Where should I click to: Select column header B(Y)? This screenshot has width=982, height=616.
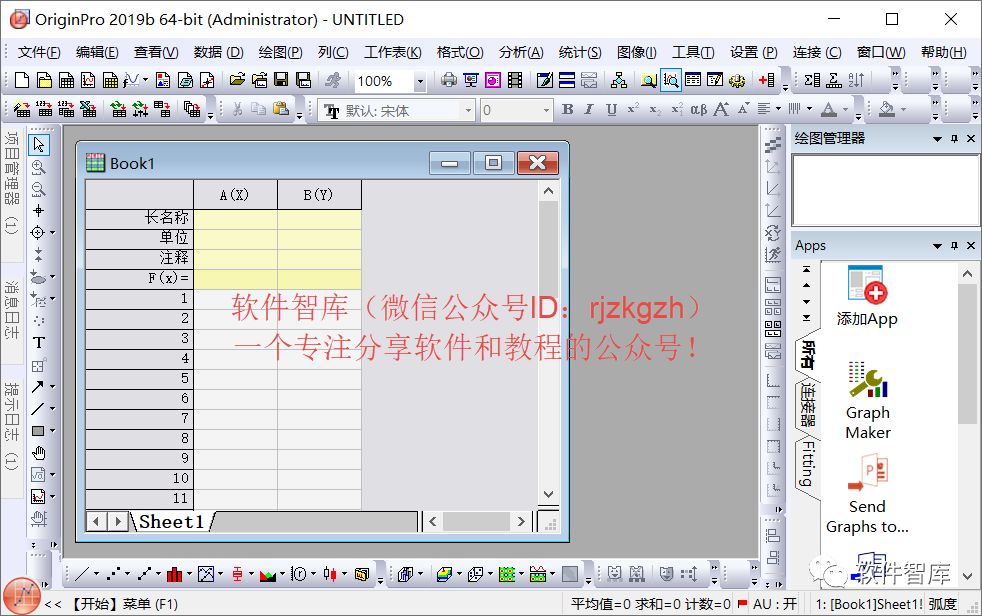(x=319, y=195)
